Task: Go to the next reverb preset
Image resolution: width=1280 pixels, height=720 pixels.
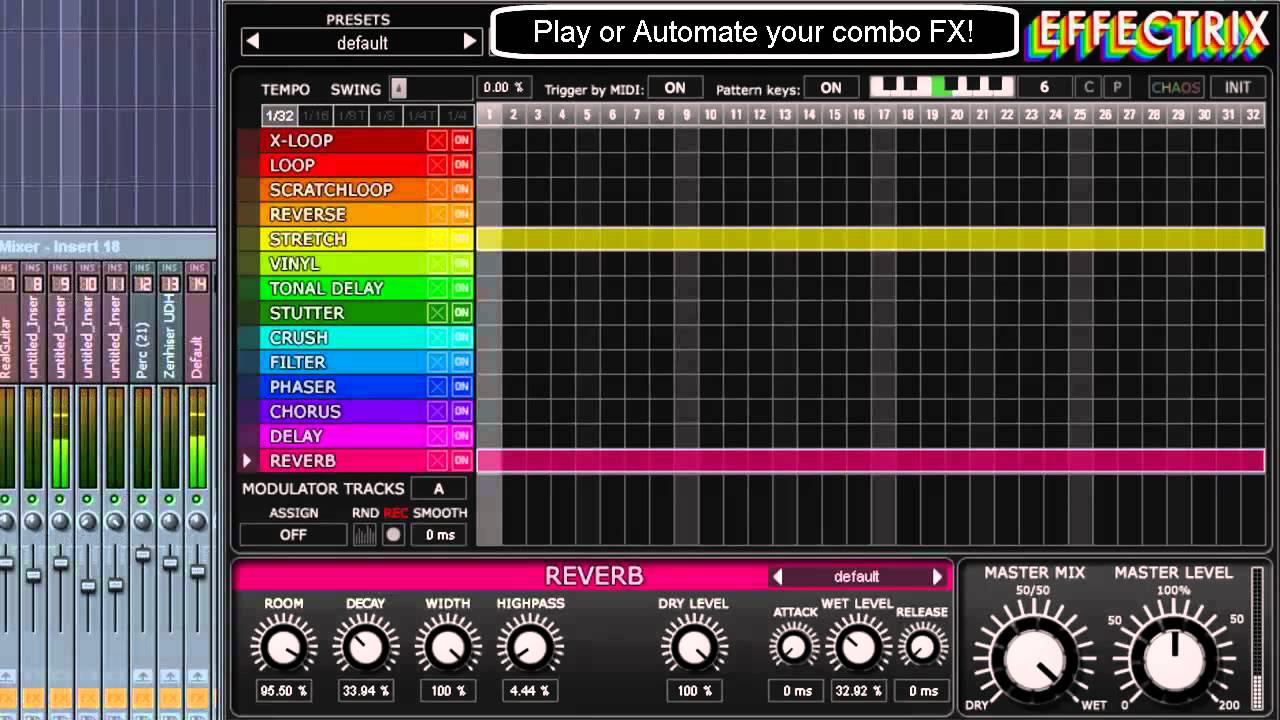Action: tap(937, 577)
